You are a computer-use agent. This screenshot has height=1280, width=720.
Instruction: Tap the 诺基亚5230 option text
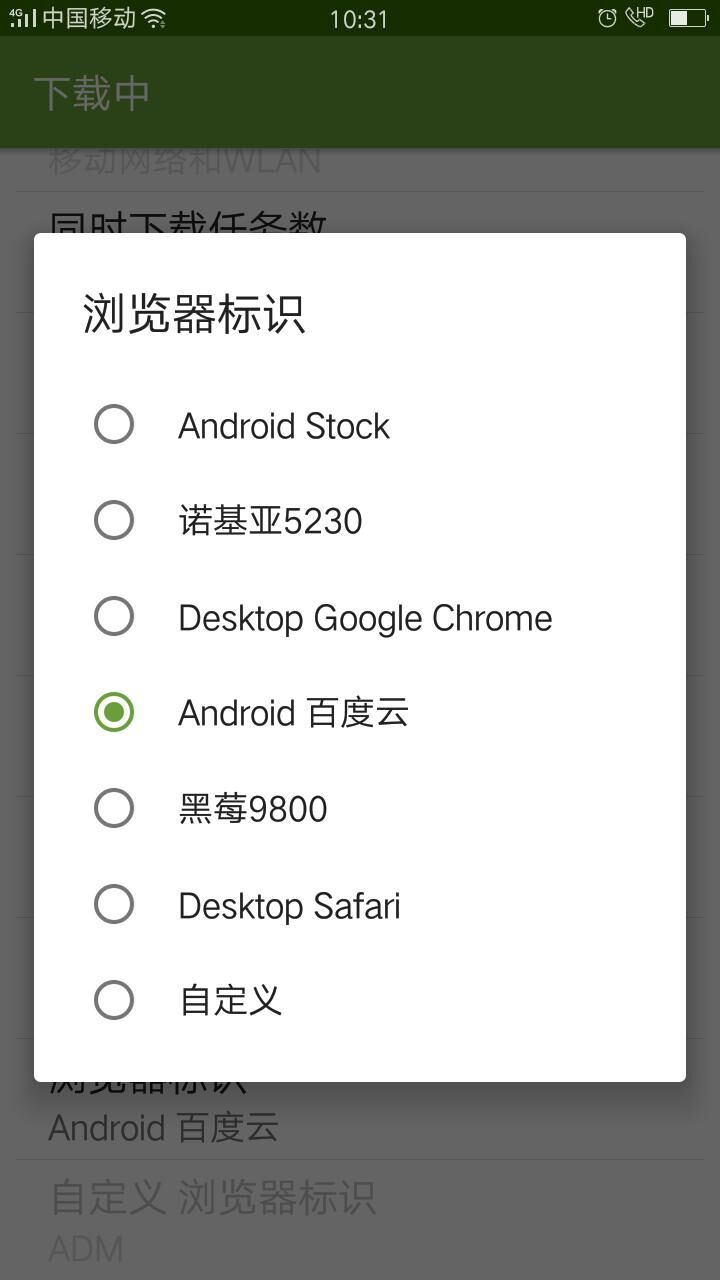(x=270, y=521)
